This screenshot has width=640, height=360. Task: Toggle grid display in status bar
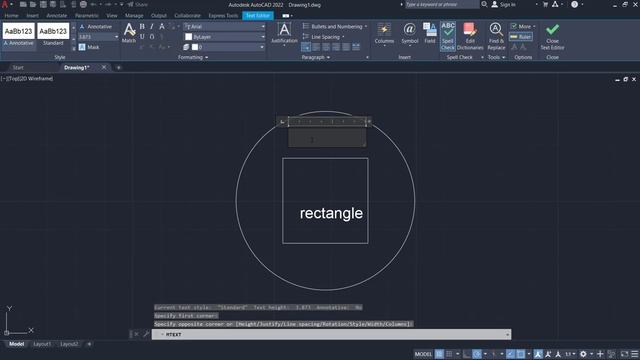click(x=439, y=354)
